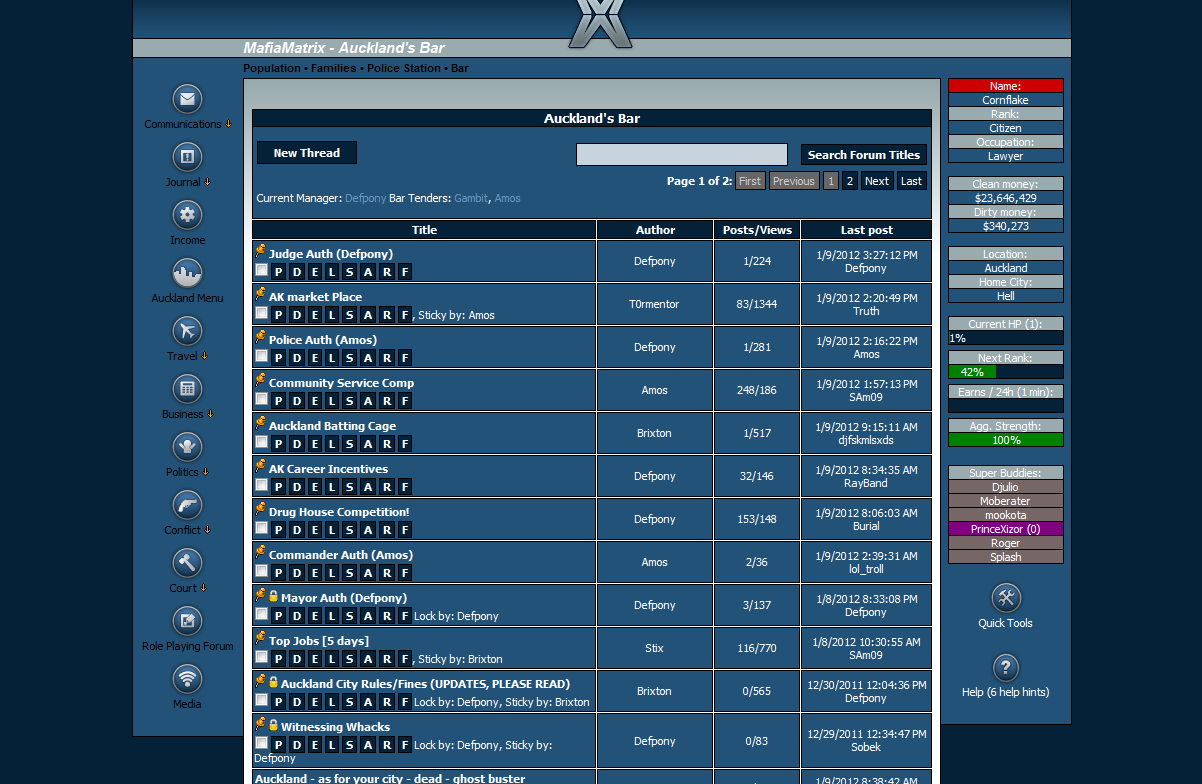Image resolution: width=1202 pixels, height=784 pixels.
Task: Open the Politics icon in sidebar
Action: (x=187, y=447)
